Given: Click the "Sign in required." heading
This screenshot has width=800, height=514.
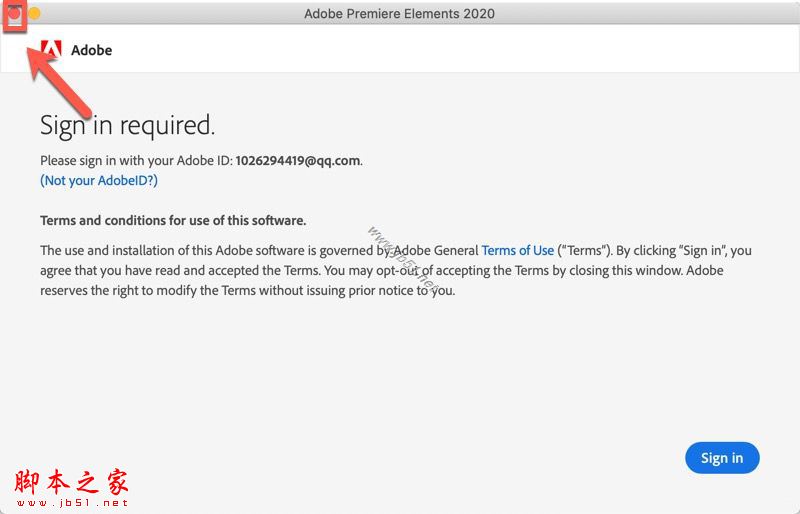Looking at the screenshot, I should point(128,126).
